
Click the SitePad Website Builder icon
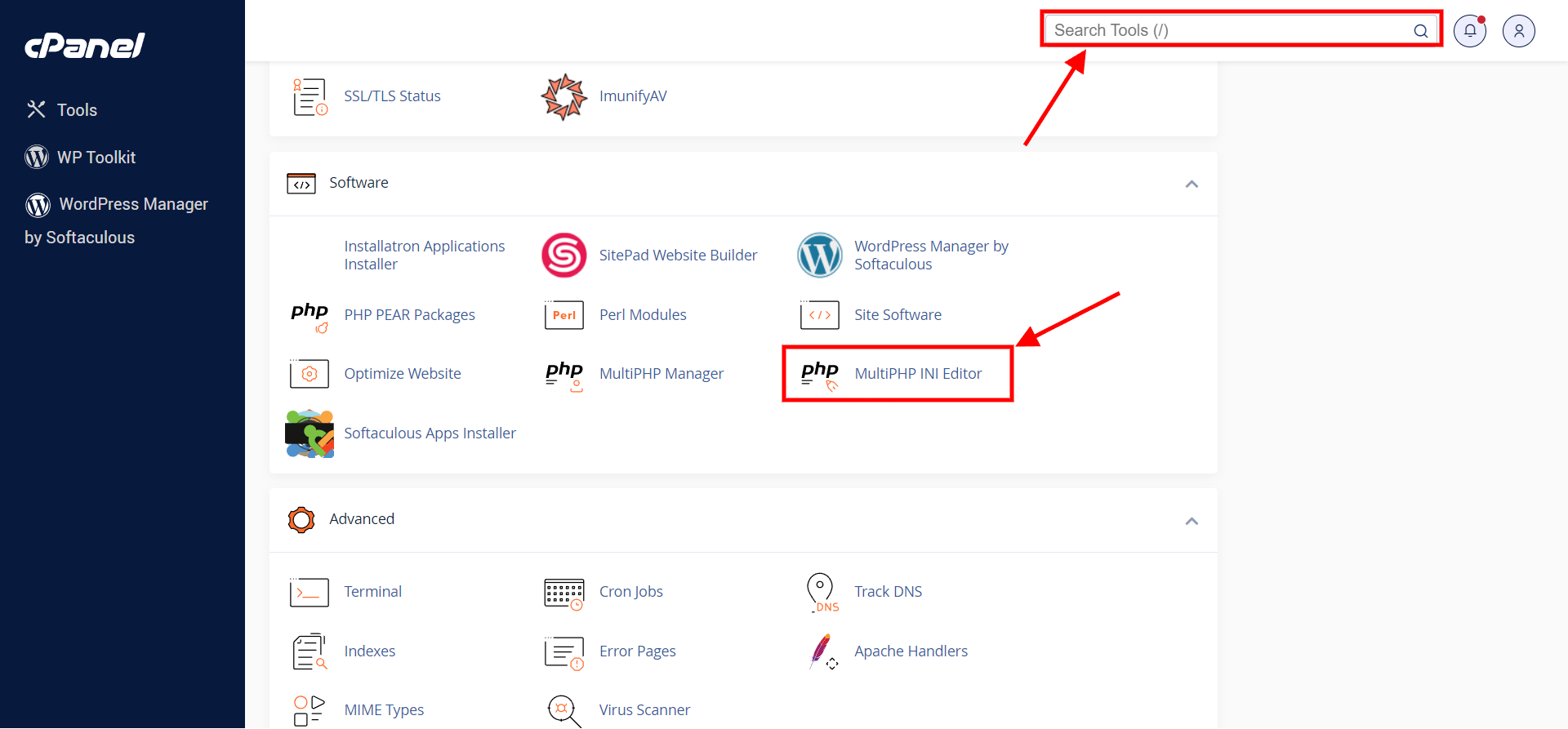[x=564, y=256]
